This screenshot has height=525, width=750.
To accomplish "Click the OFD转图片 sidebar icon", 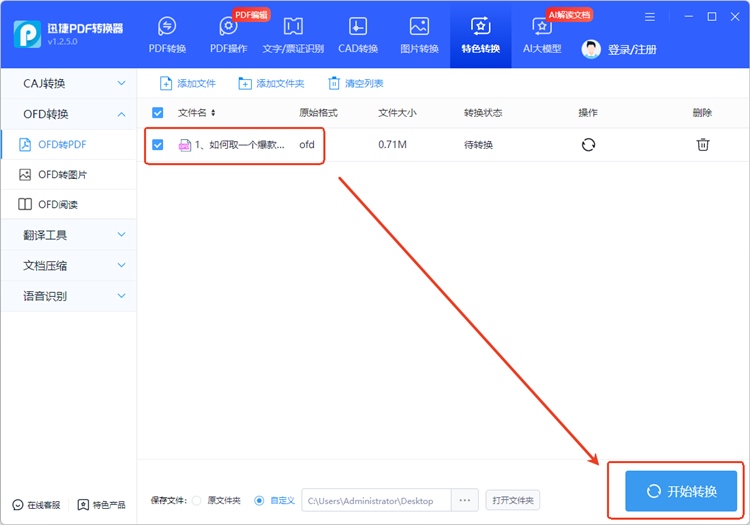I will pyautogui.click(x=25, y=175).
